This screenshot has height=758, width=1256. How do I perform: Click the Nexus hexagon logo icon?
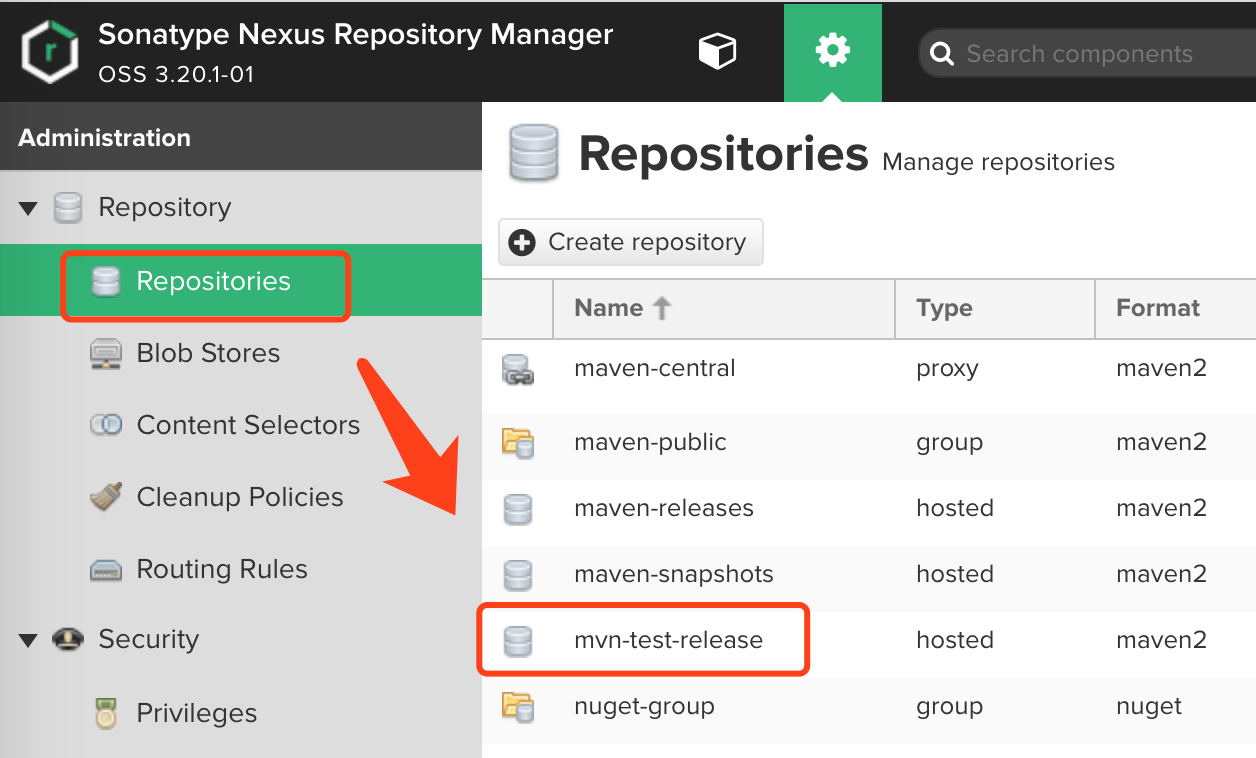pyautogui.click(x=48, y=51)
